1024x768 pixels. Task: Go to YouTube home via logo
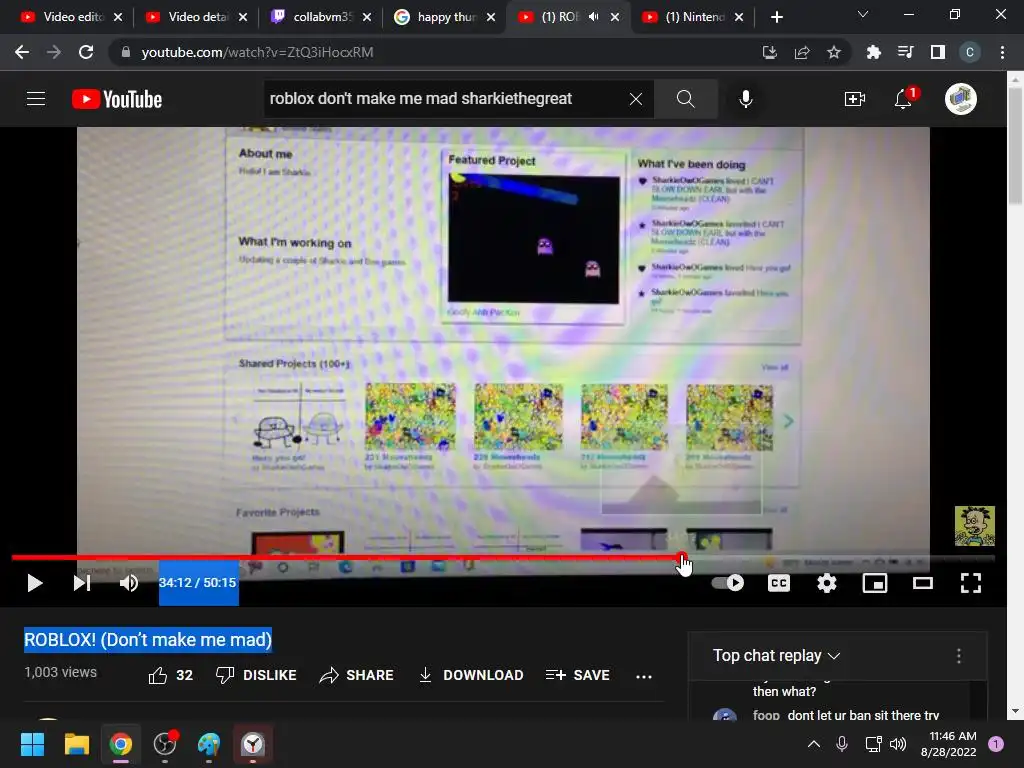117,99
